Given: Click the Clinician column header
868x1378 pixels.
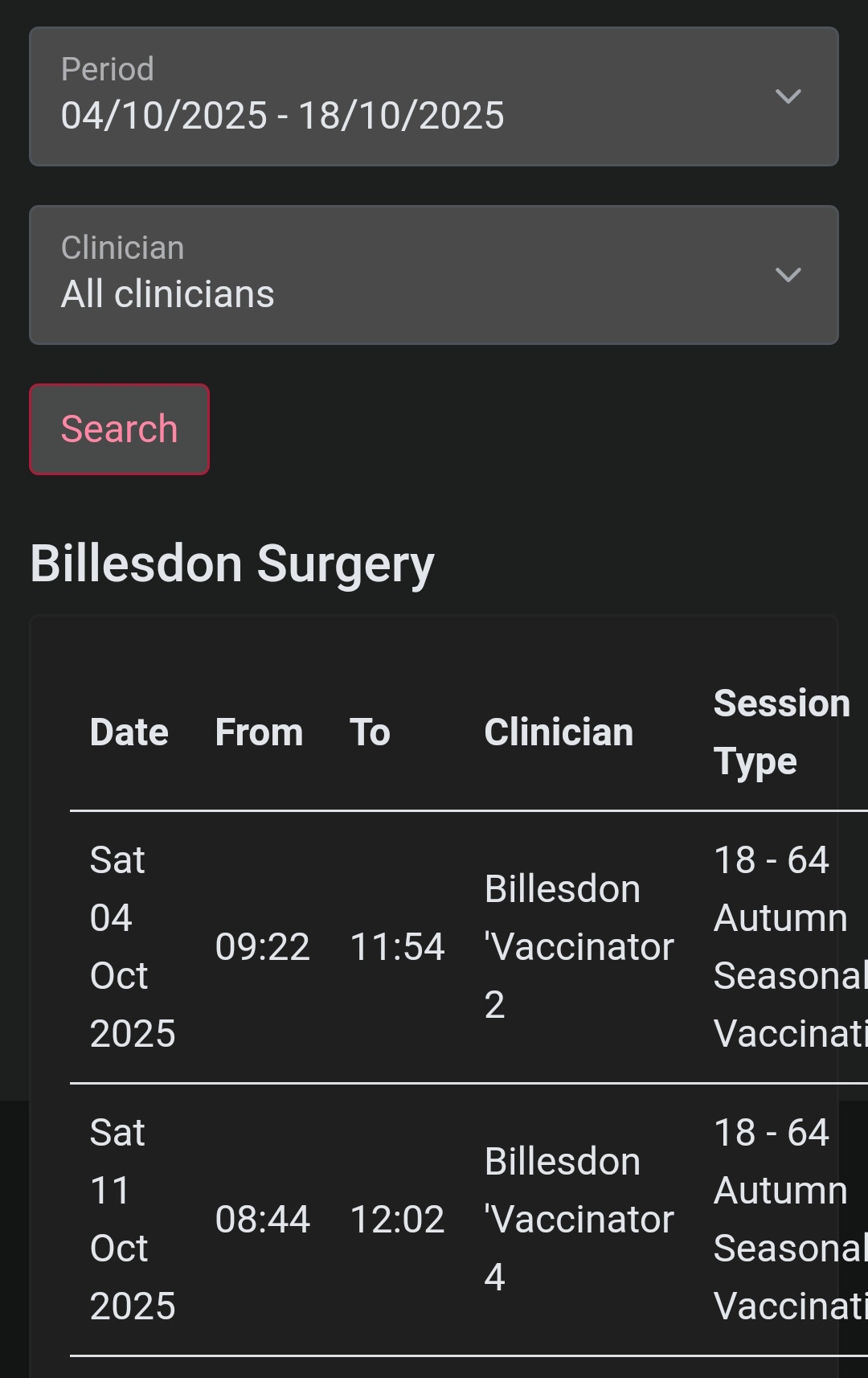Looking at the screenshot, I should click(x=559, y=732).
